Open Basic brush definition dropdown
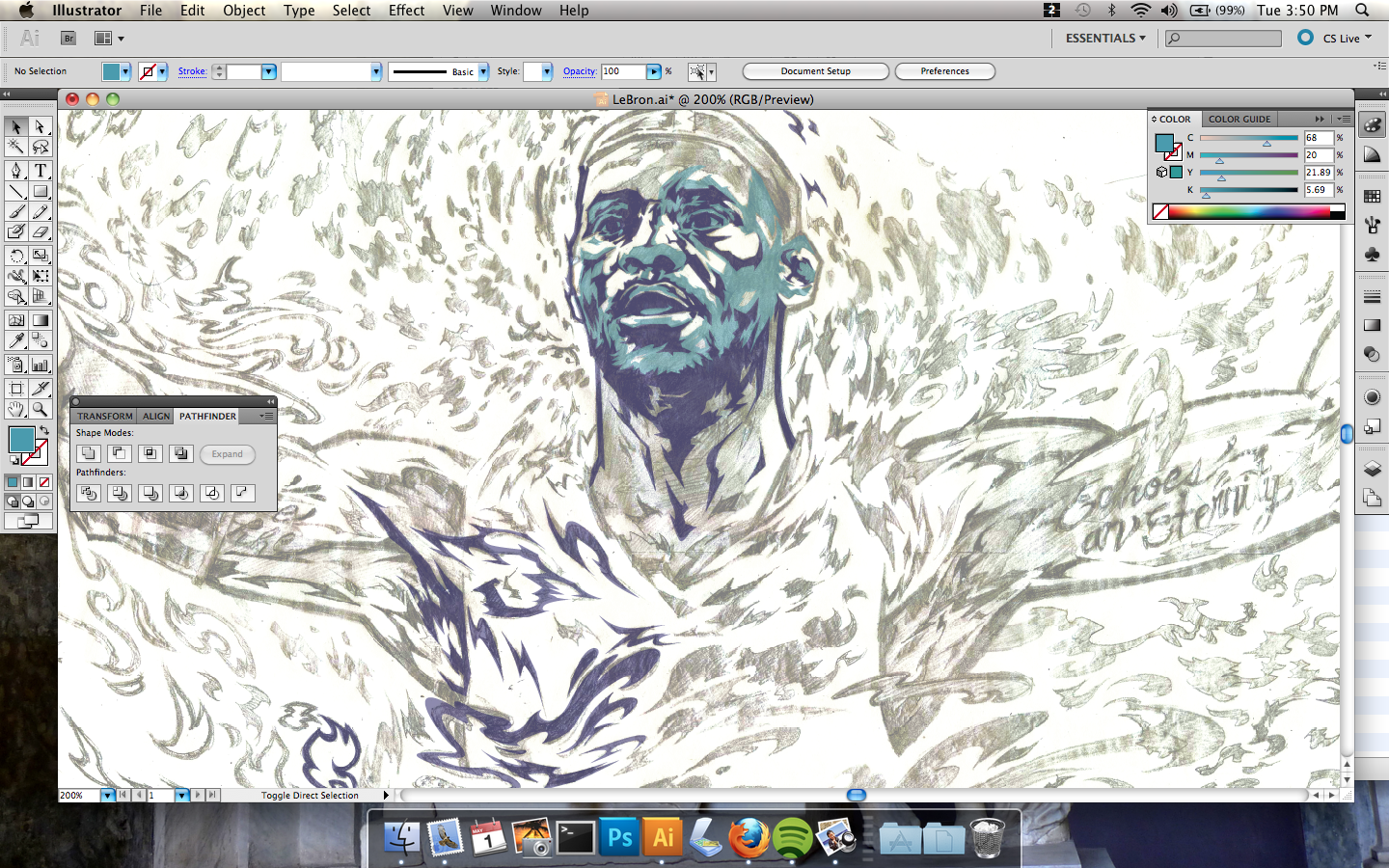 point(483,71)
